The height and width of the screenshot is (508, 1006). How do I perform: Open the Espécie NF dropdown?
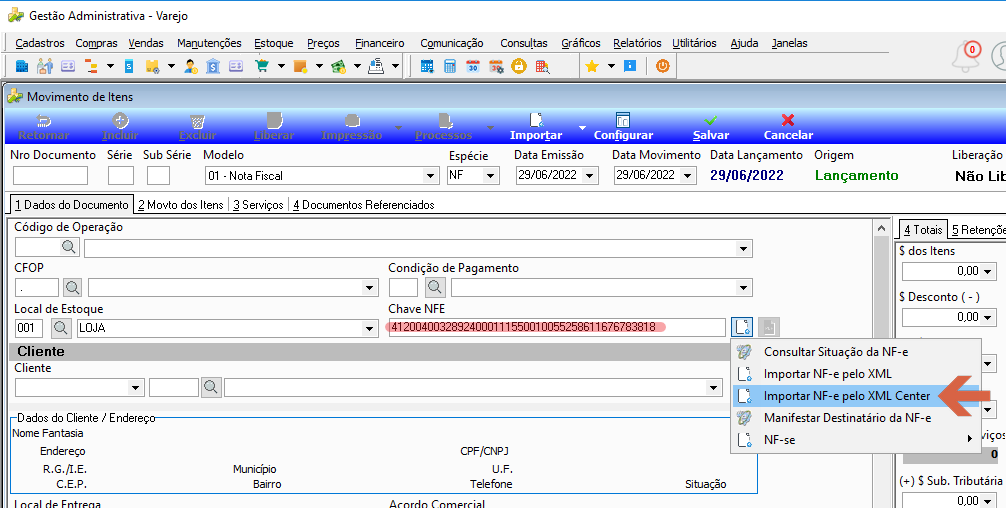coord(491,176)
